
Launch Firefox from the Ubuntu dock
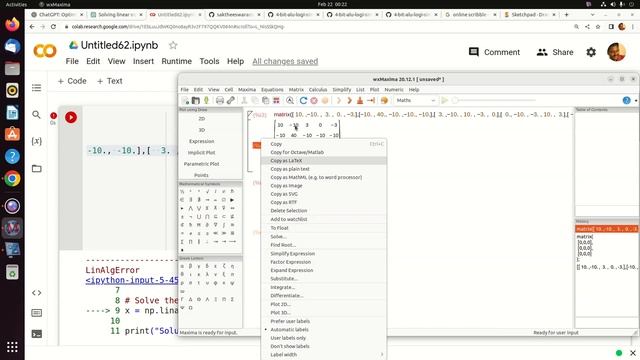point(12,24)
